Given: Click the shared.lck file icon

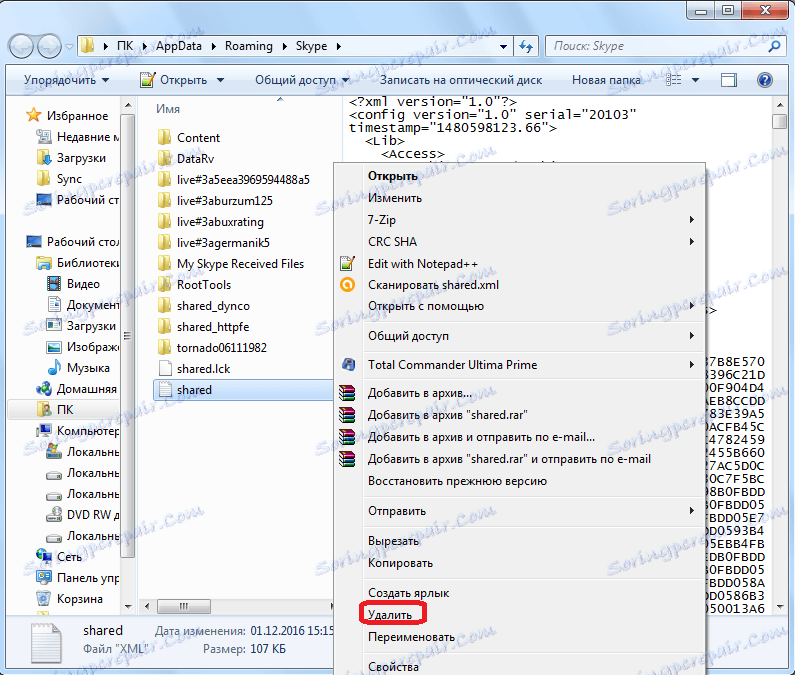Looking at the screenshot, I should (165, 369).
